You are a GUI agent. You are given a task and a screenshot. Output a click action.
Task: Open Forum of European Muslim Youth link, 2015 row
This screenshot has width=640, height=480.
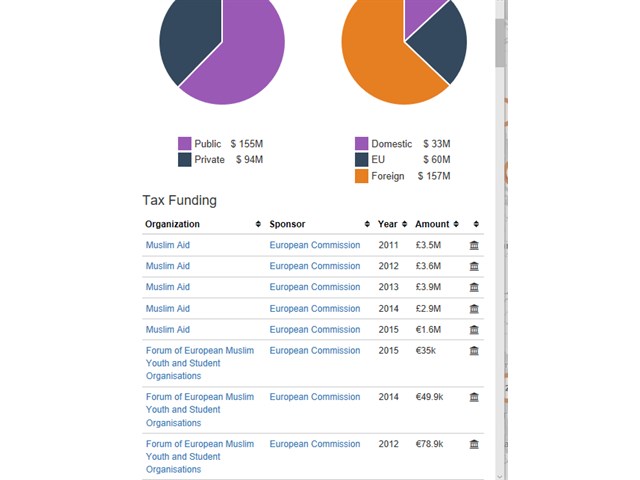(x=200, y=363)
